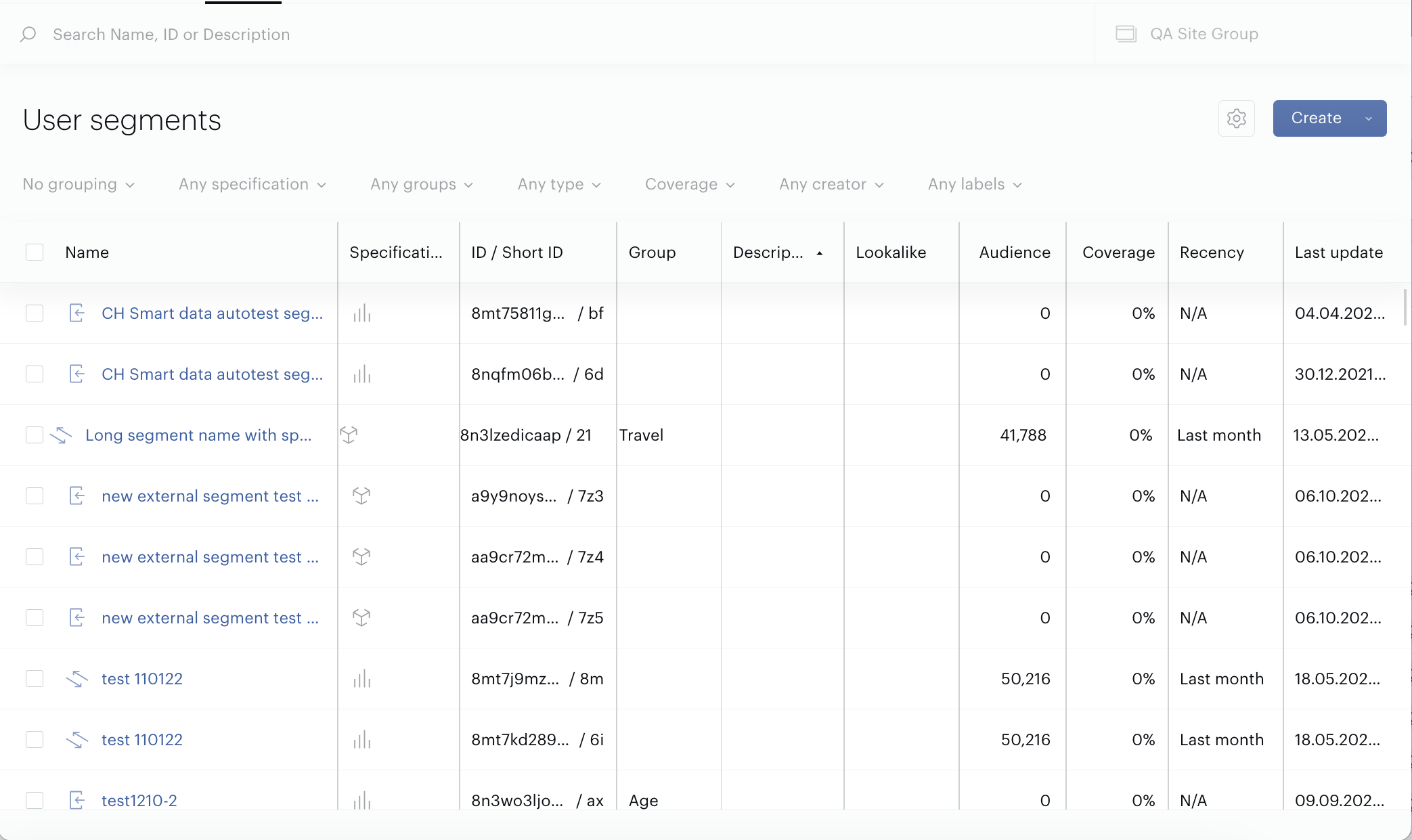Viewport: 1412px width, 840px height.
Task: Click cube specification icon on 7z4 row
Action: [361, 556]
